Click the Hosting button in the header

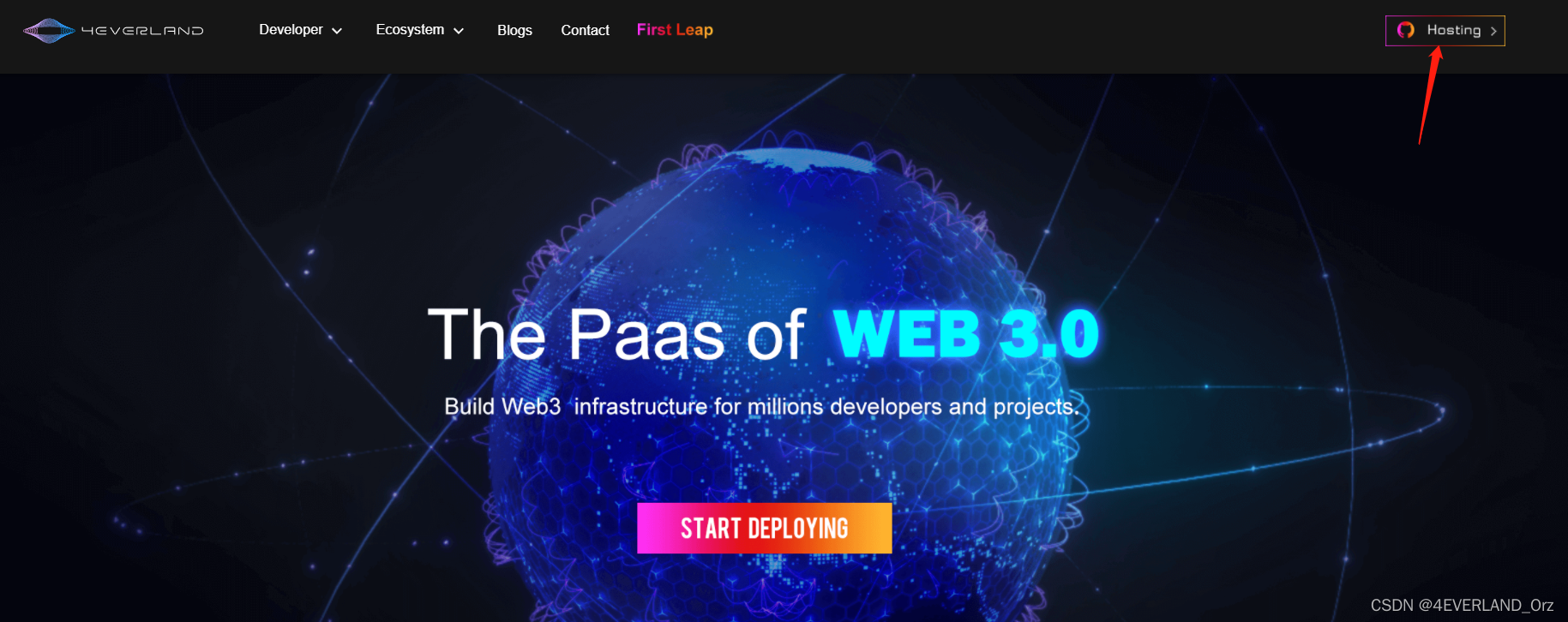click(1445, 31)
